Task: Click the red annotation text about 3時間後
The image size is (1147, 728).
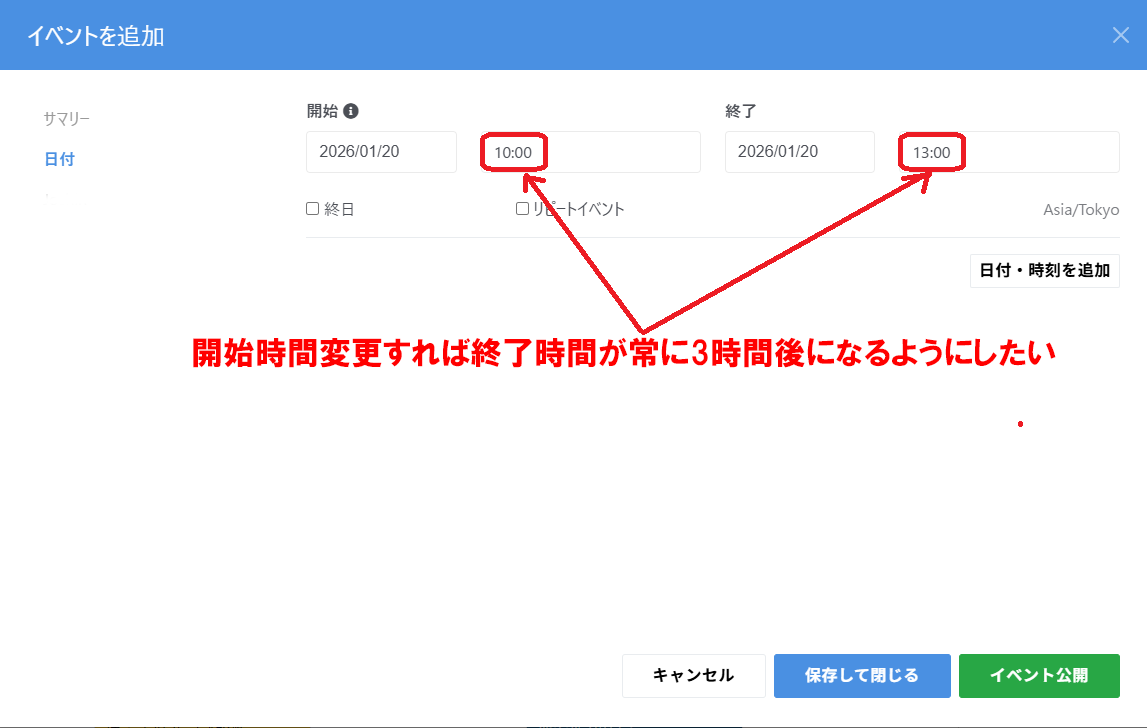Action: [625, 354]
